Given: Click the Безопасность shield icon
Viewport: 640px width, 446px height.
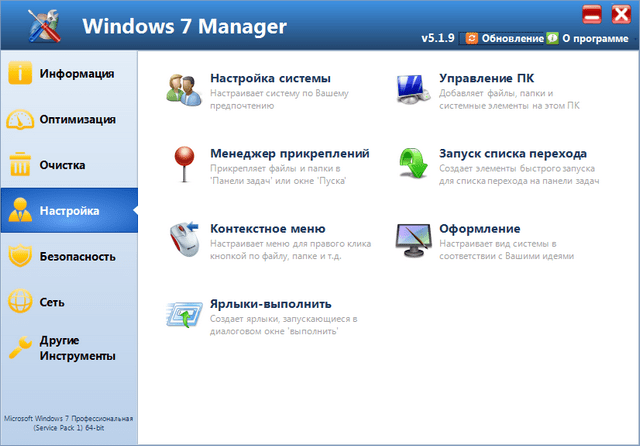Looking at the screenshot, I should coord(20,256).
